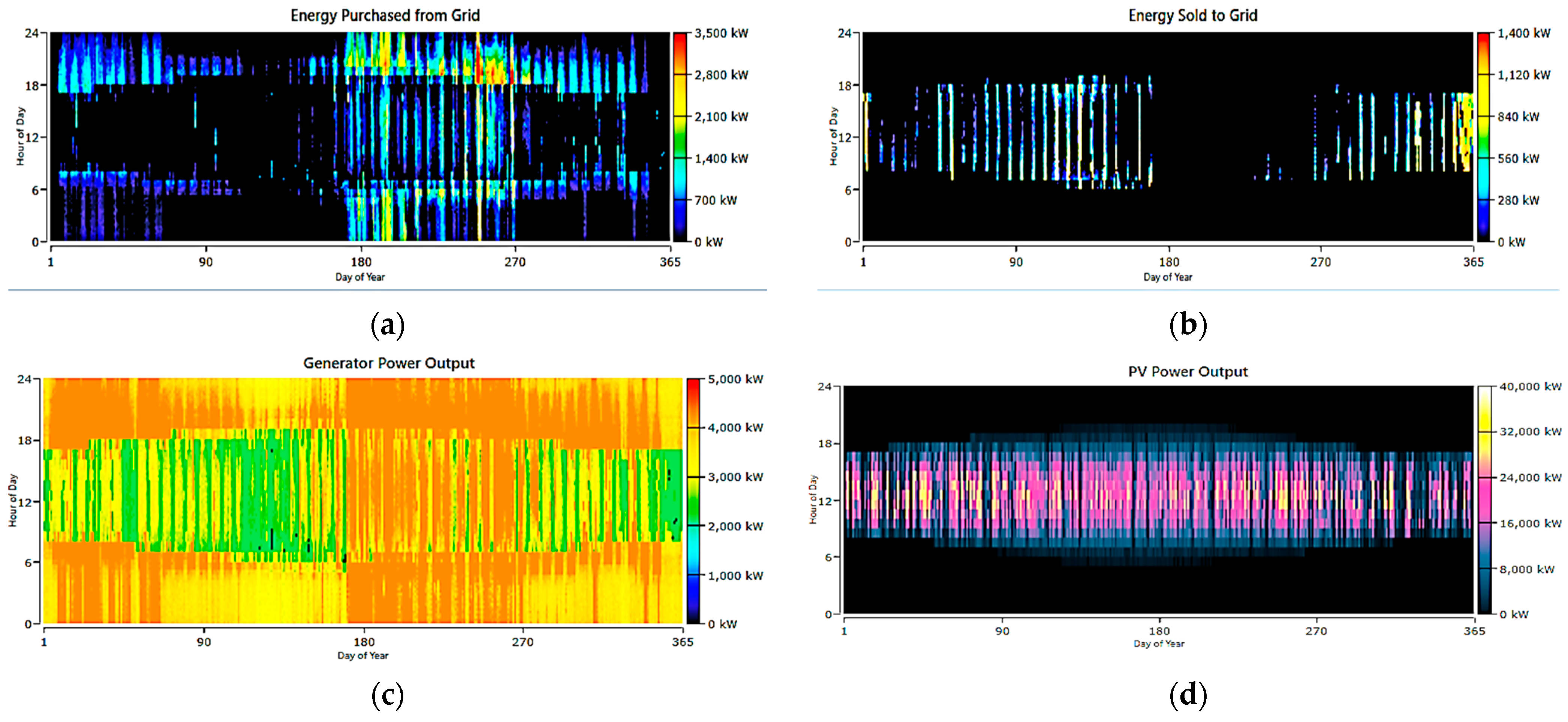The width and height of the screenshot is (1568, 722).
Task: Click Day of Year label under PV chart
Action: [1158, 644]
